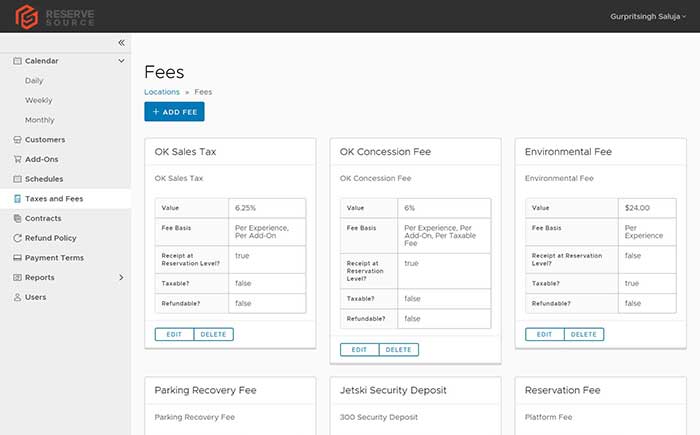700x435 pixels.
Task: Click the Payment Terms icon
Action: click(x=17, y=258)
